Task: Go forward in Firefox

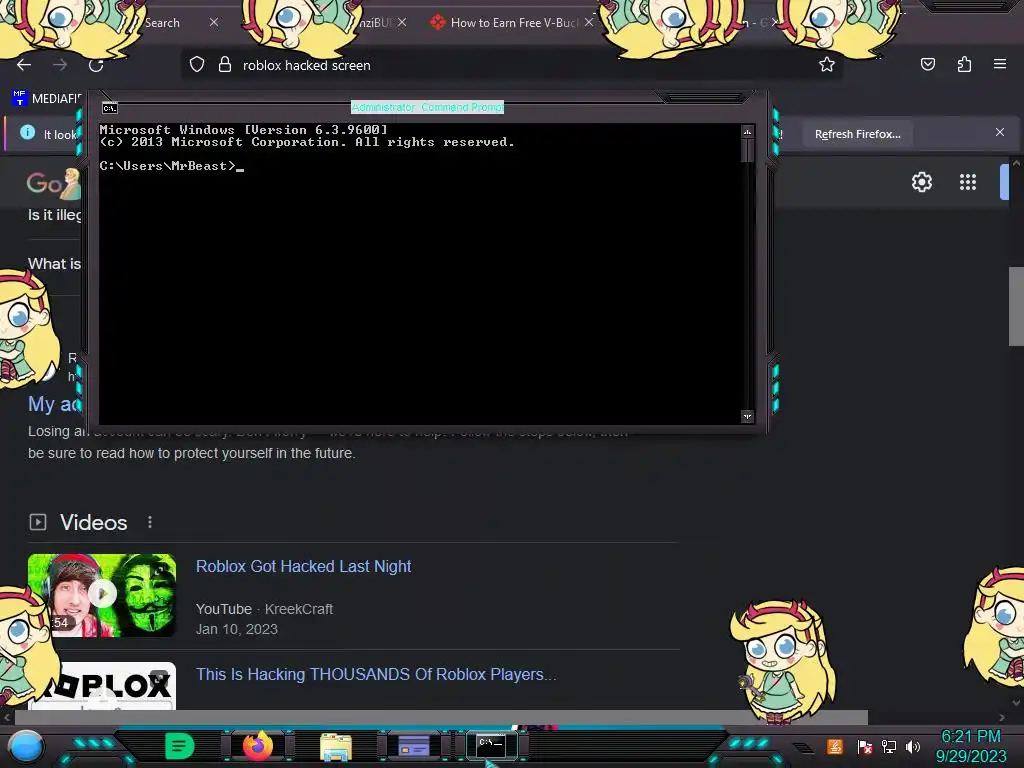Action: [60, 65]
